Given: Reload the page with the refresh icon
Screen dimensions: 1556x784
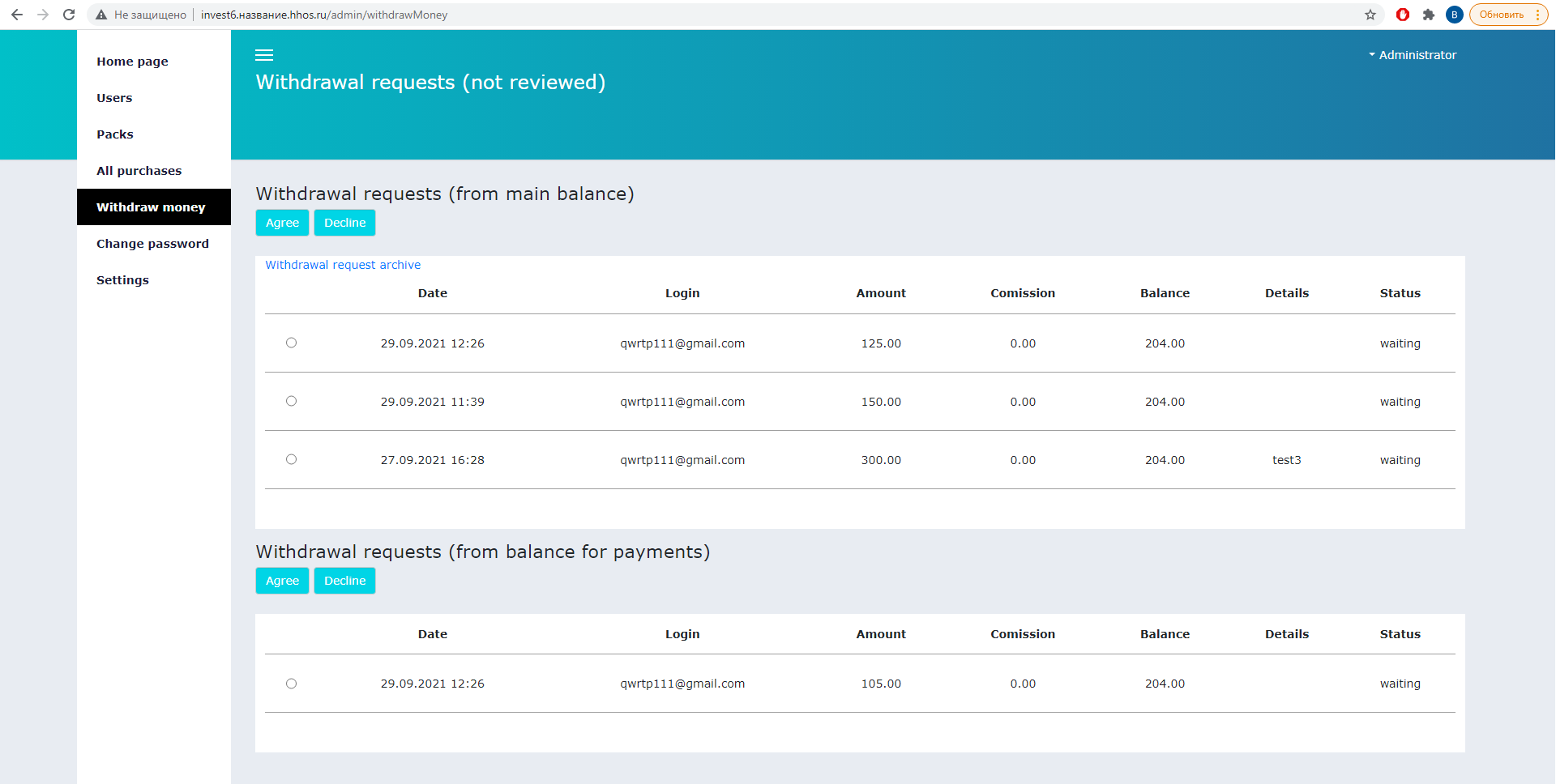Looking at the screenshot, I should coord(69,15).
